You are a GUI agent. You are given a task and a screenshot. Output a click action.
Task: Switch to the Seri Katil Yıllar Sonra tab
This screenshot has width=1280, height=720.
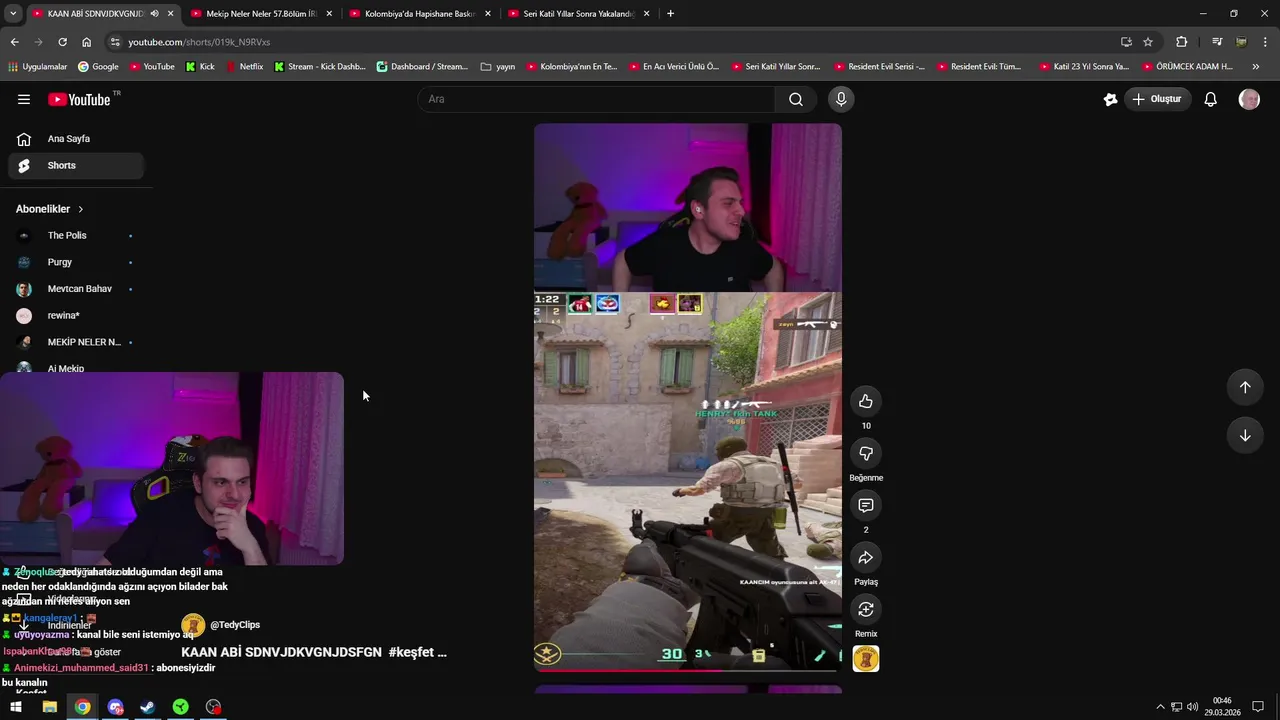click(577, 14)
